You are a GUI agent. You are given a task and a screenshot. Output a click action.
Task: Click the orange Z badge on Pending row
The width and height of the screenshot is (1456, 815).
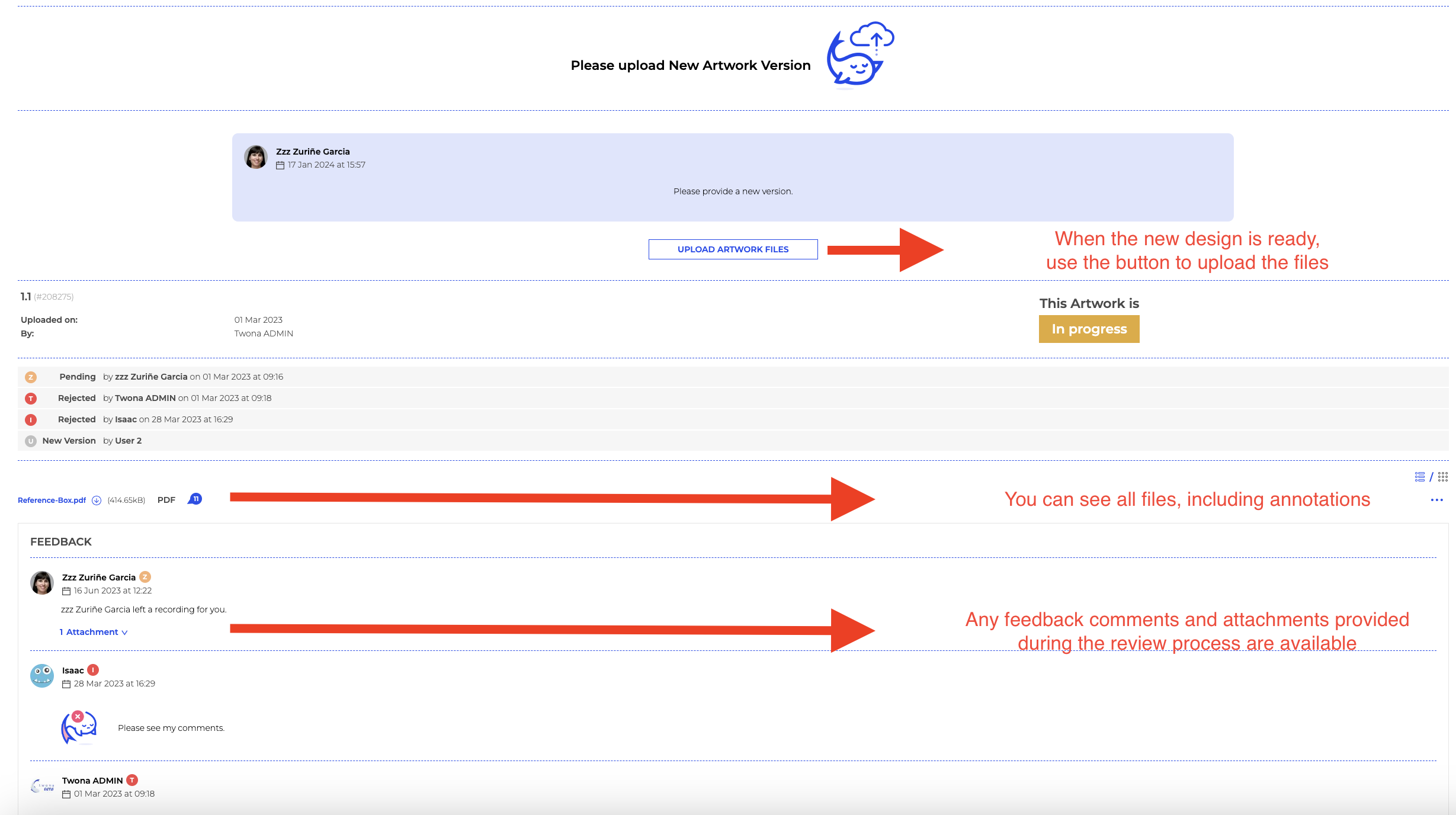point(31,377)
